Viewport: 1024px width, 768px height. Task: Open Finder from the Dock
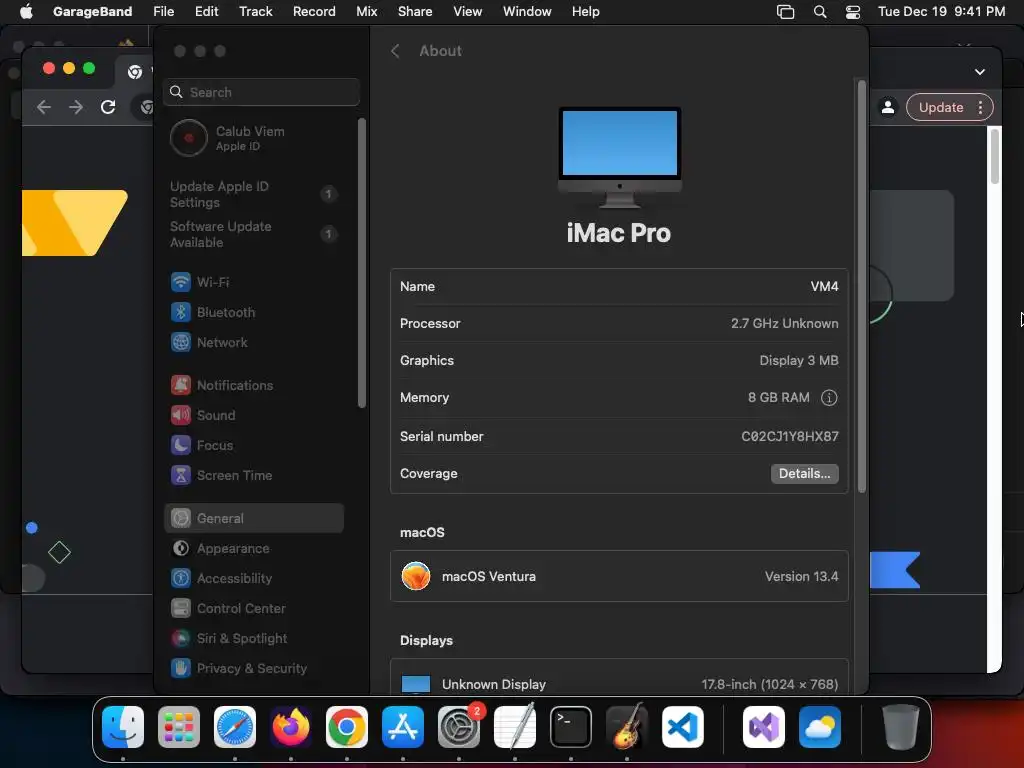coord(123,727)
